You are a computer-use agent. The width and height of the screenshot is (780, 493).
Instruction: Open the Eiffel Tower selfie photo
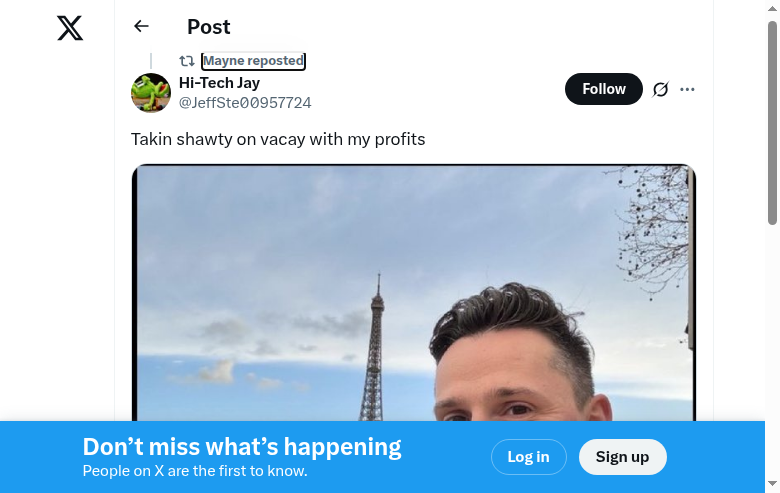click(413, 300)
